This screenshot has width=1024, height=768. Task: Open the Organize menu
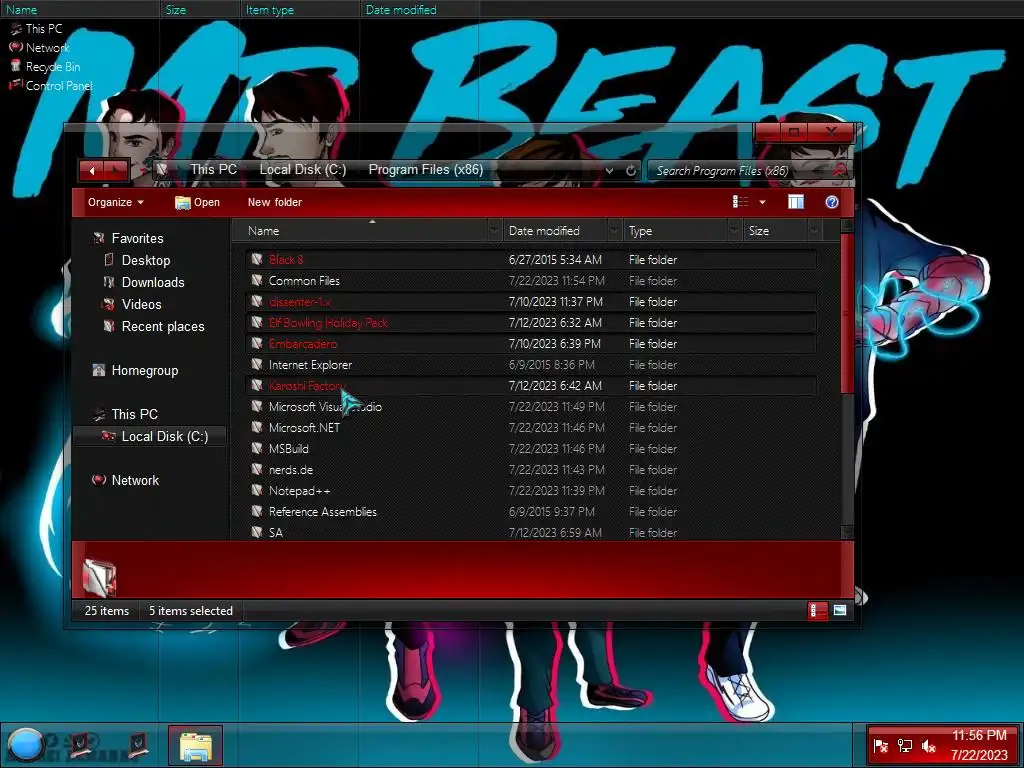(116, 202)
